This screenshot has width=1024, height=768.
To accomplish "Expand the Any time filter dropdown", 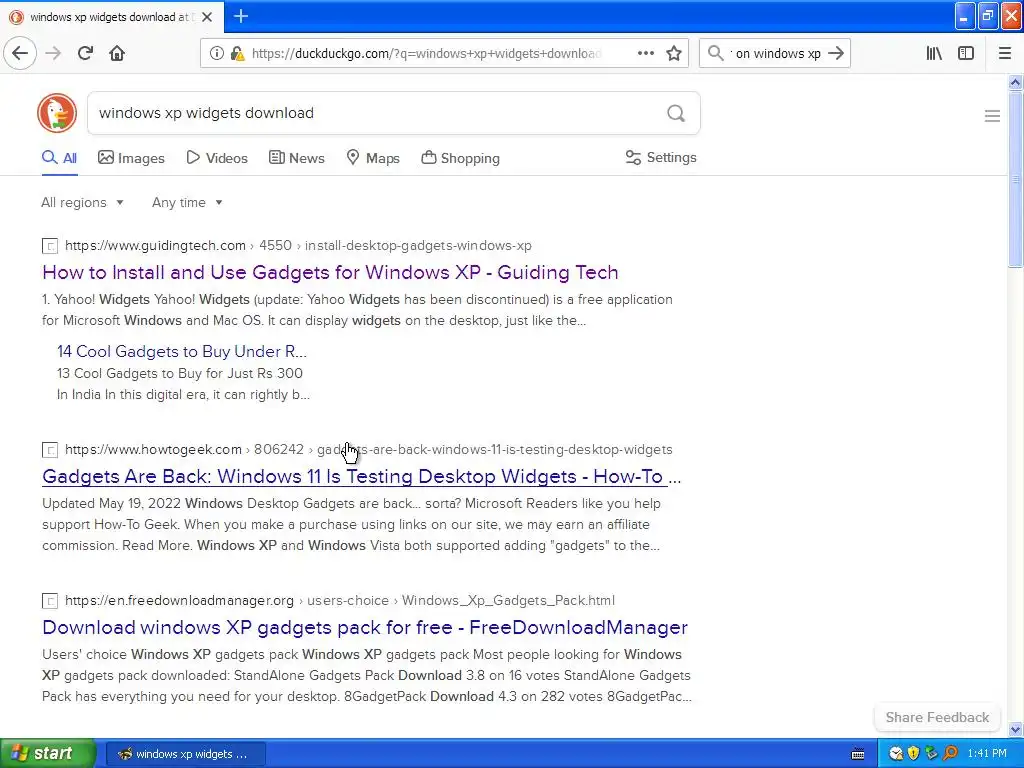I will pyautogui.click(x=187, y=202).
